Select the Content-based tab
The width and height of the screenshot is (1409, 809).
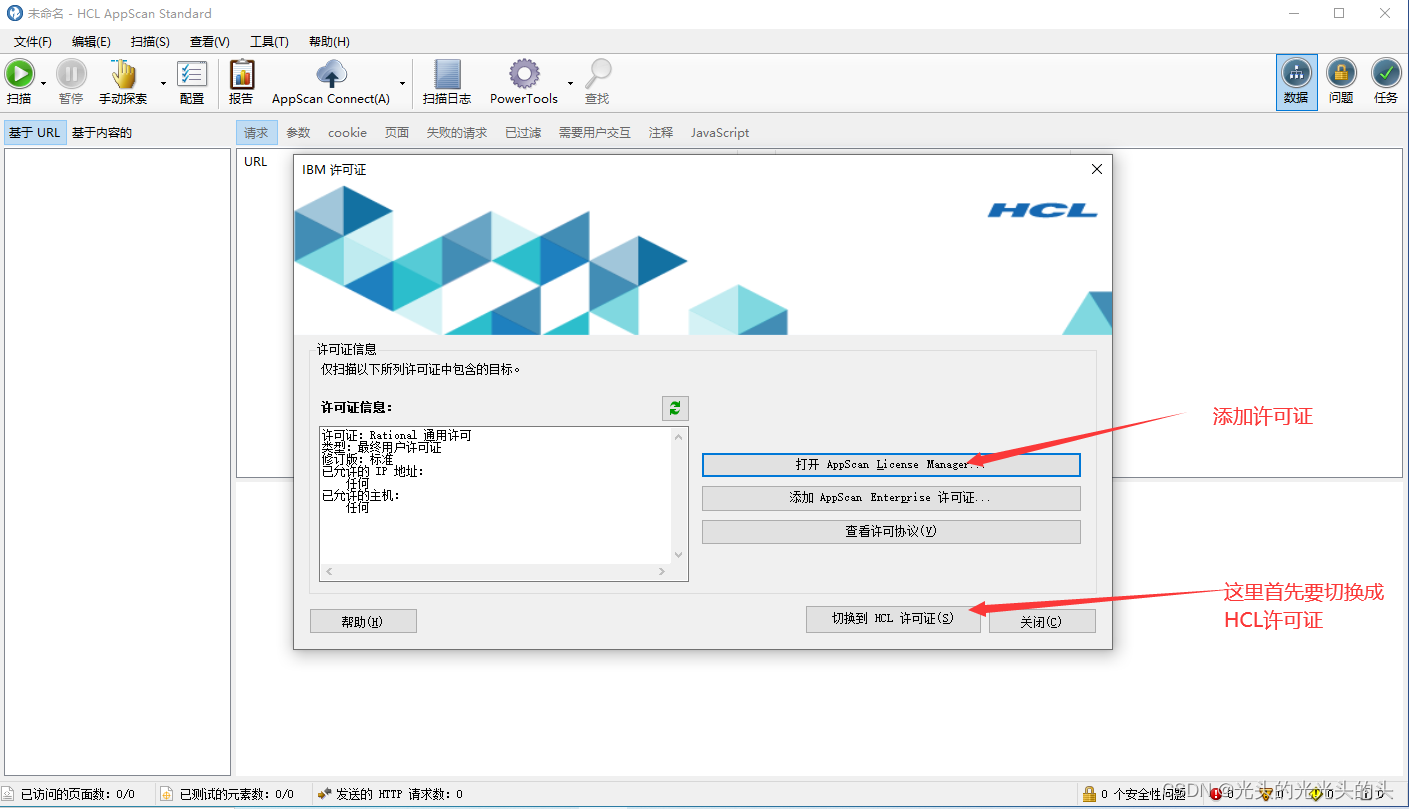[x=101, y=132]
